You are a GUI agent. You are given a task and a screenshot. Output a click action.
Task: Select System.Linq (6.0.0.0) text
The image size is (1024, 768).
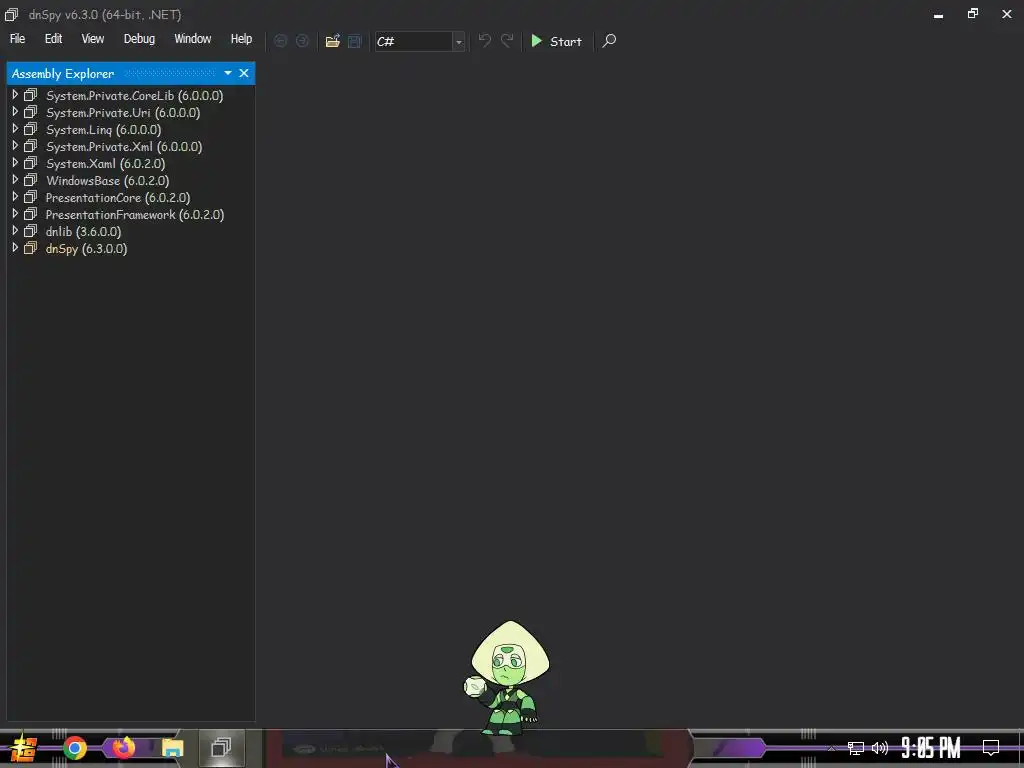pos(103,129)
